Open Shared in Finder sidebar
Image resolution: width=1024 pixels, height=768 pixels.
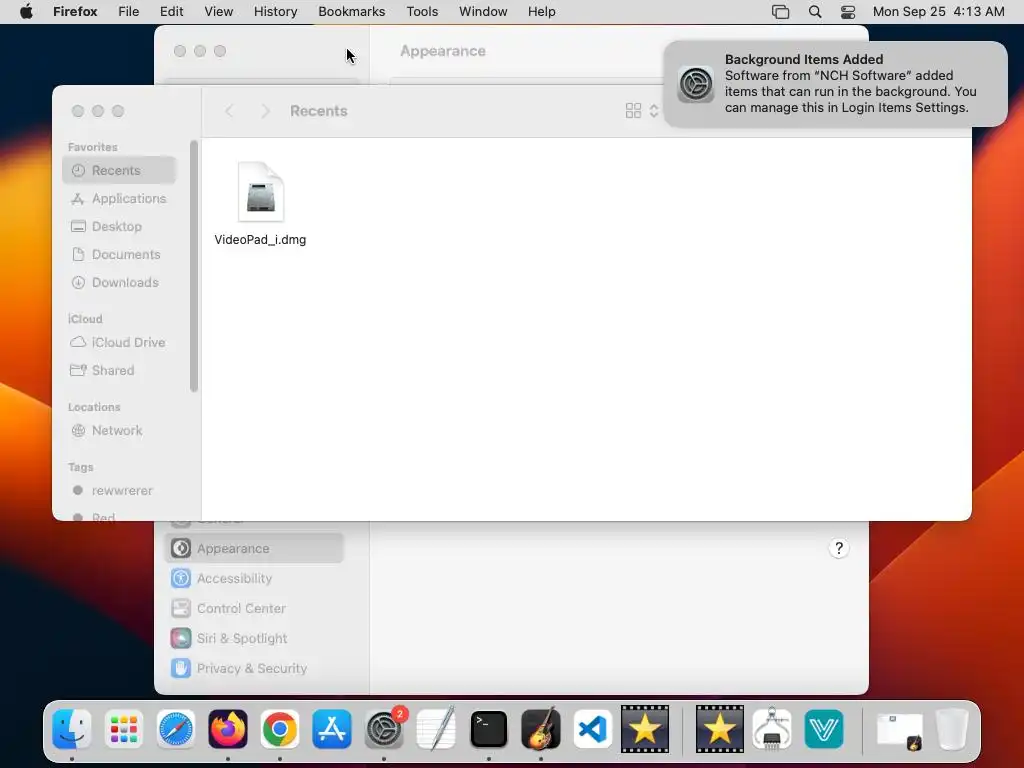click(x=120, y=370)
